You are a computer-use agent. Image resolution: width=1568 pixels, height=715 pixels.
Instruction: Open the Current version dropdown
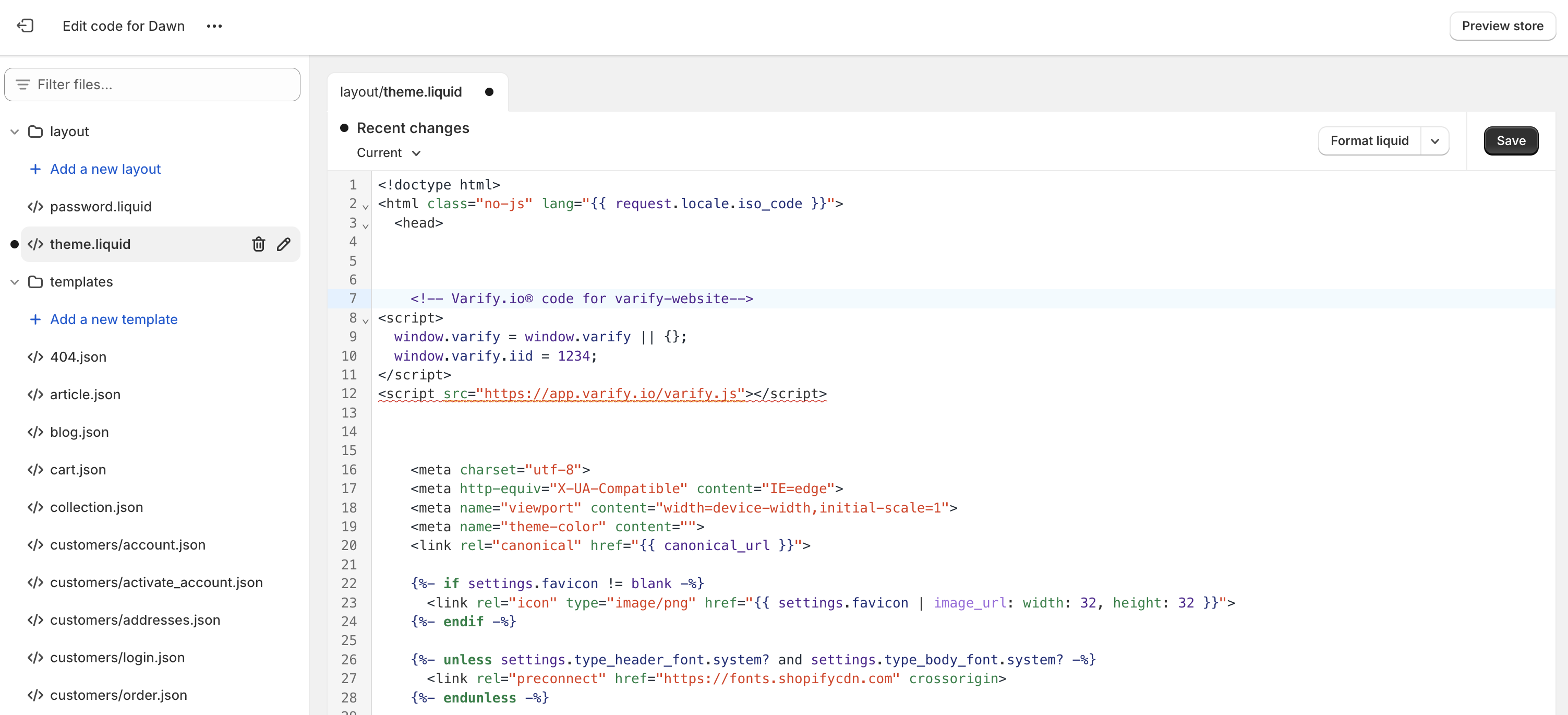(x=389, y=153)
